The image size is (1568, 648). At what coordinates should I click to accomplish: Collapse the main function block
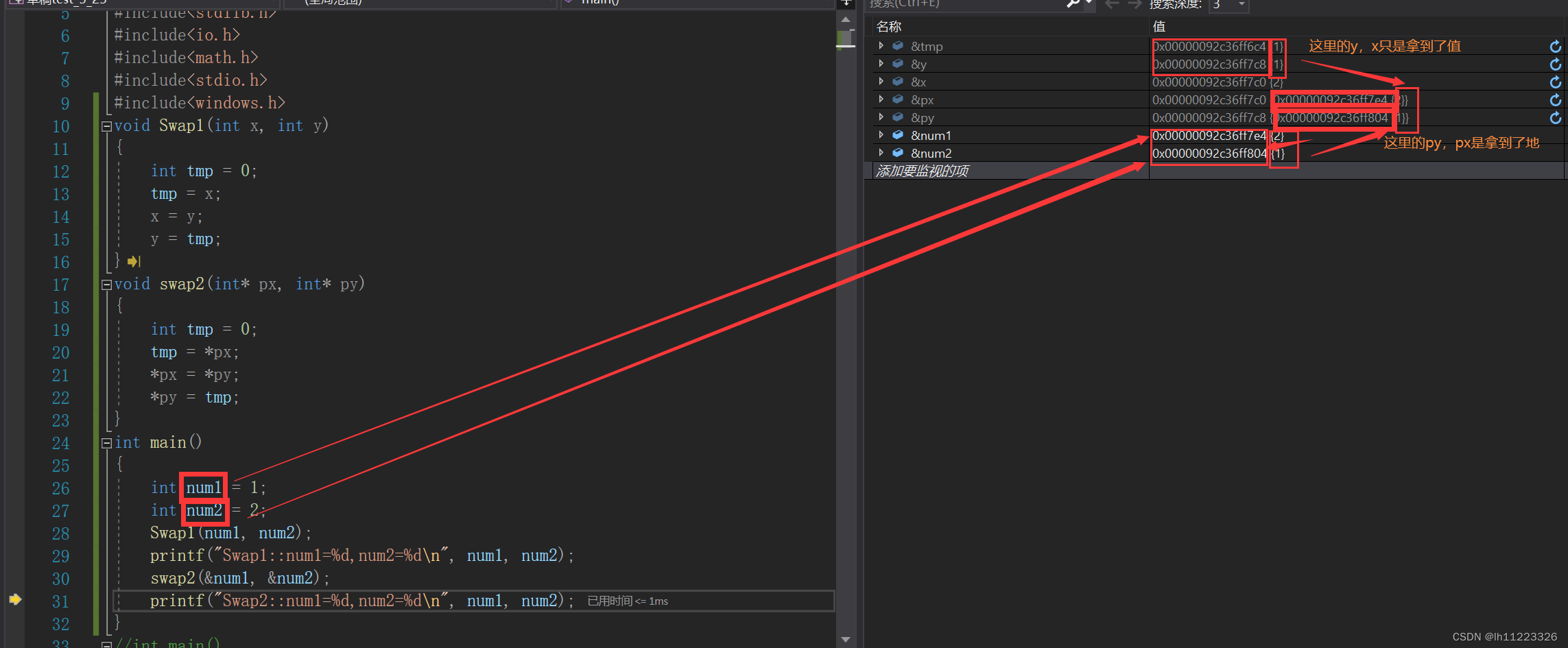coord(106,443)
